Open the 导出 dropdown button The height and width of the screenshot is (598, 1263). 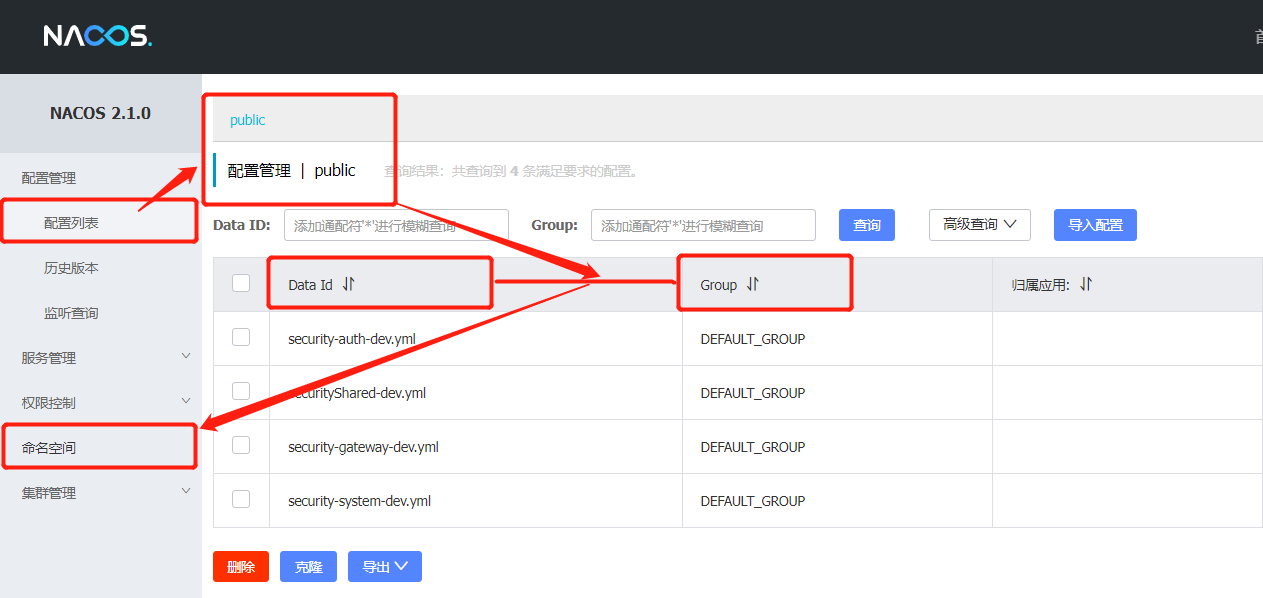coord(384,567)
